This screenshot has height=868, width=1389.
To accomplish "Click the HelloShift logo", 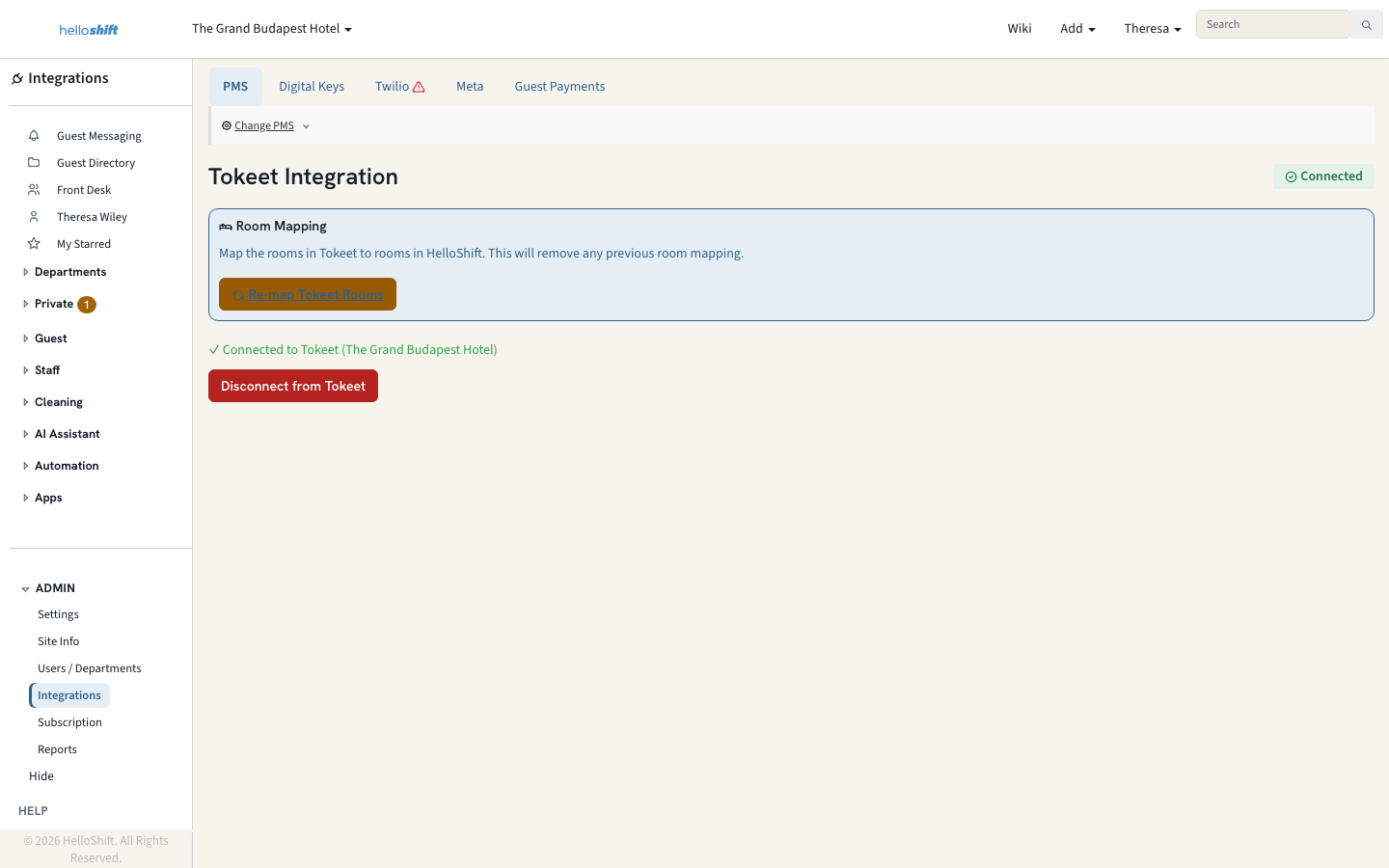I will [x=89, y=30].
